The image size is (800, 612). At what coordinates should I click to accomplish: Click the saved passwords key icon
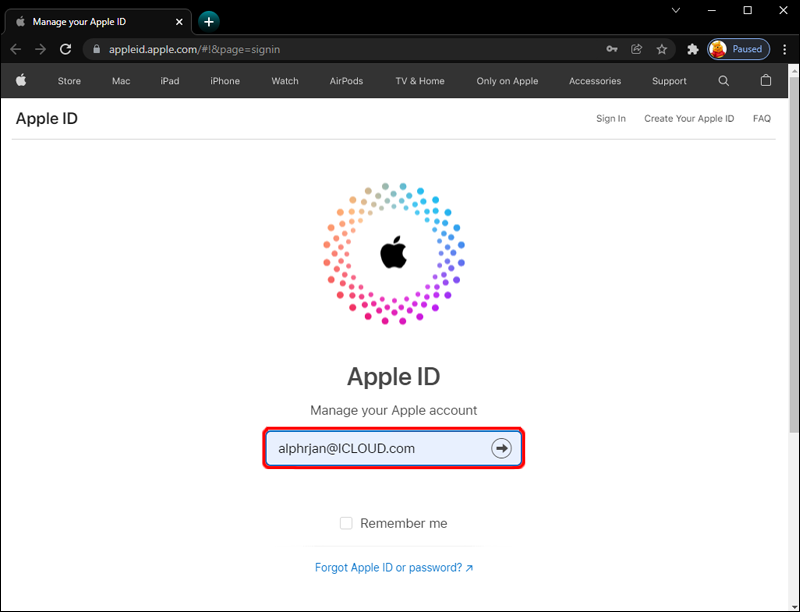612,49
